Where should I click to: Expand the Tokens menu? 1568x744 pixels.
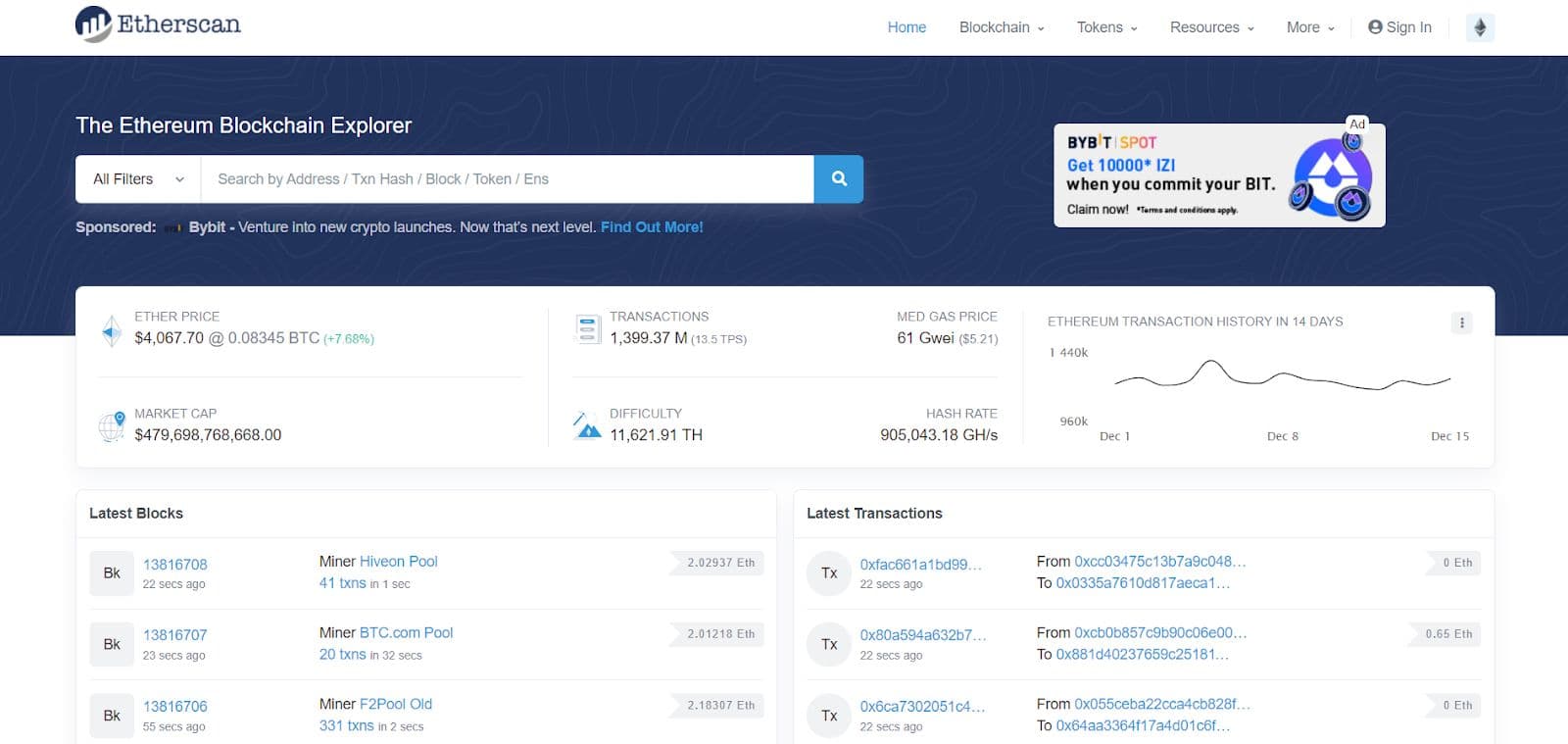pos(1106,27)
